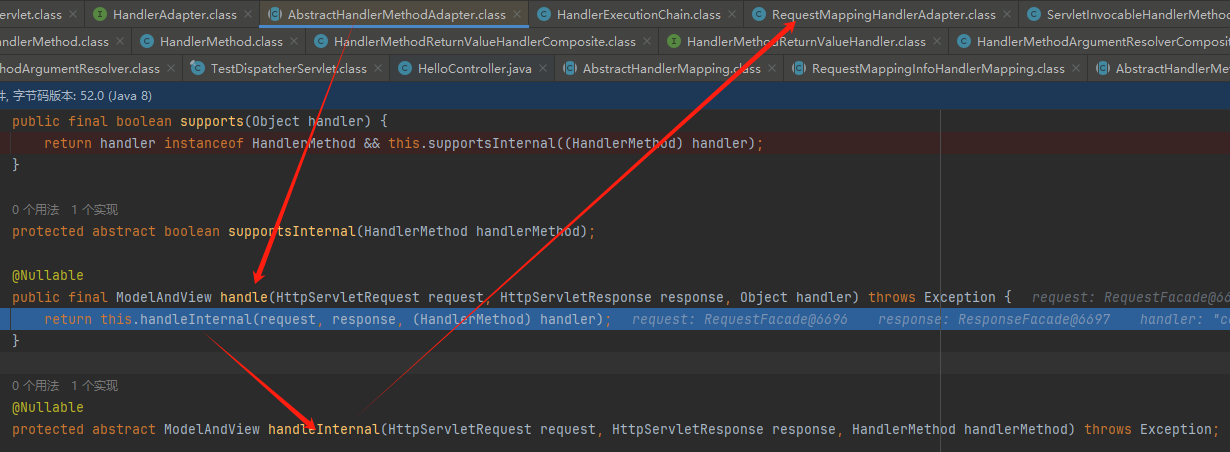Open the HandlerMethodReturnValueHandlerComposite.class tab
This screenshot has height=452, width=1230.
[x=484, y=42]
